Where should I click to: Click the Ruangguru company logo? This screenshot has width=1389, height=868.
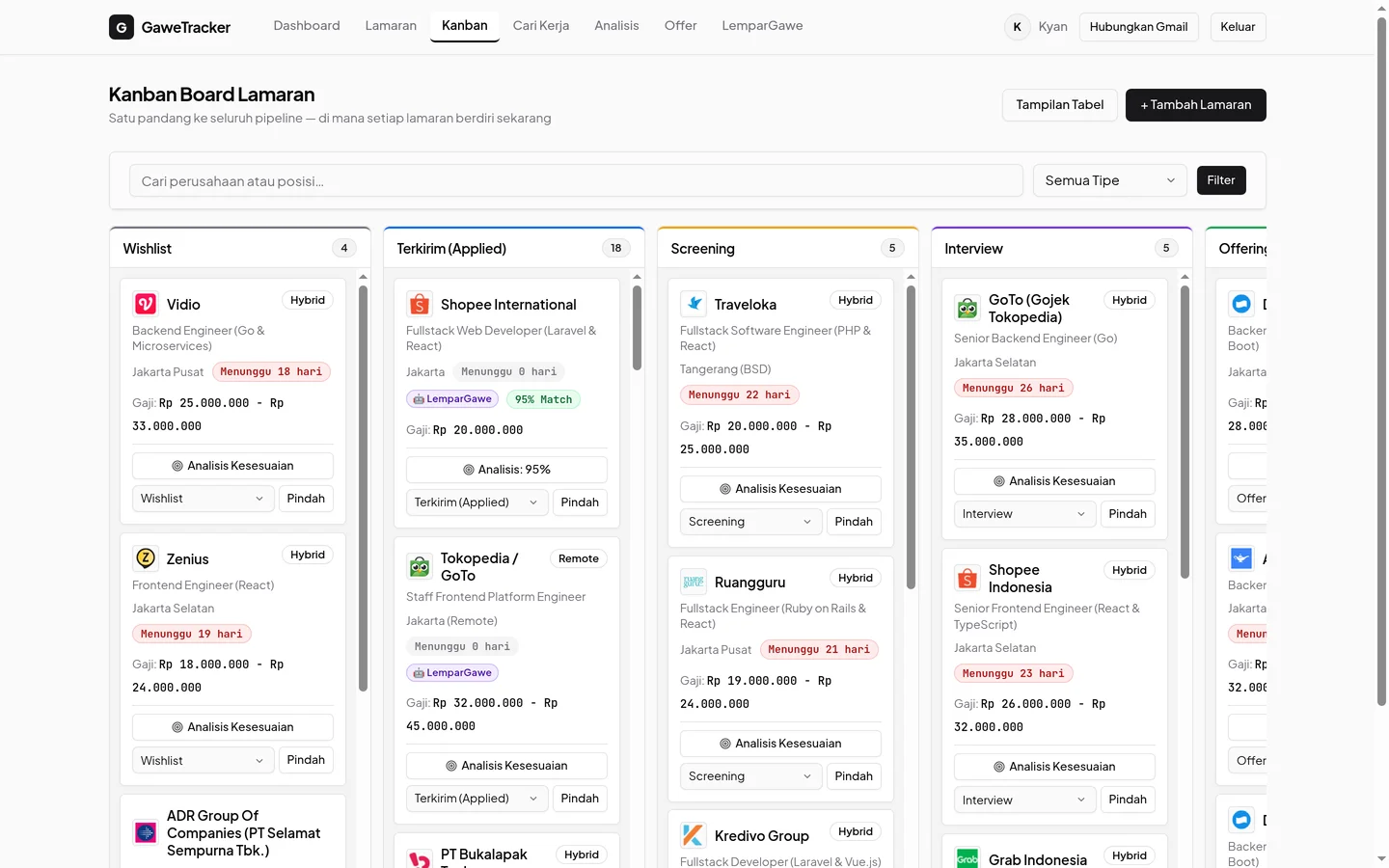pyautogui.click(x=694, y=582)
